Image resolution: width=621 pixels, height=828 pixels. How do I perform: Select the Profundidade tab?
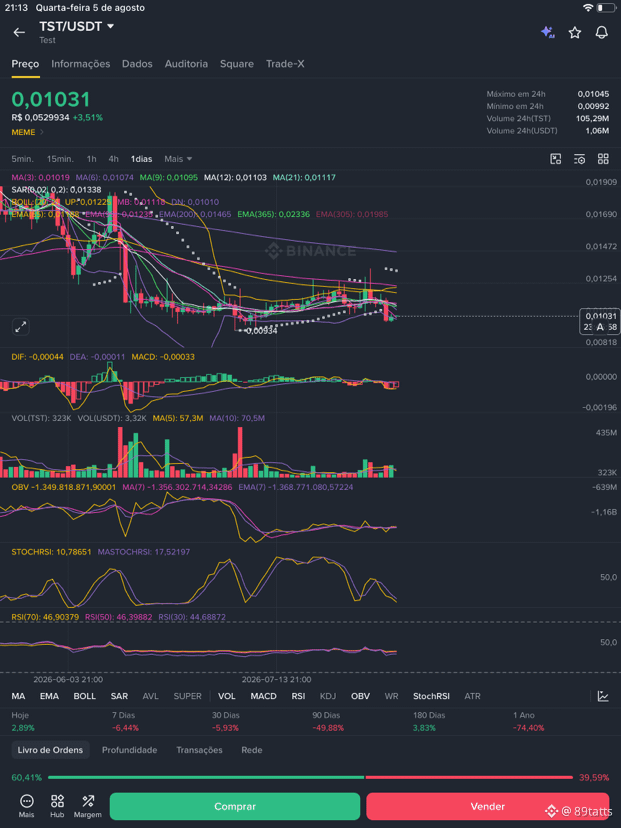(129, 750)
